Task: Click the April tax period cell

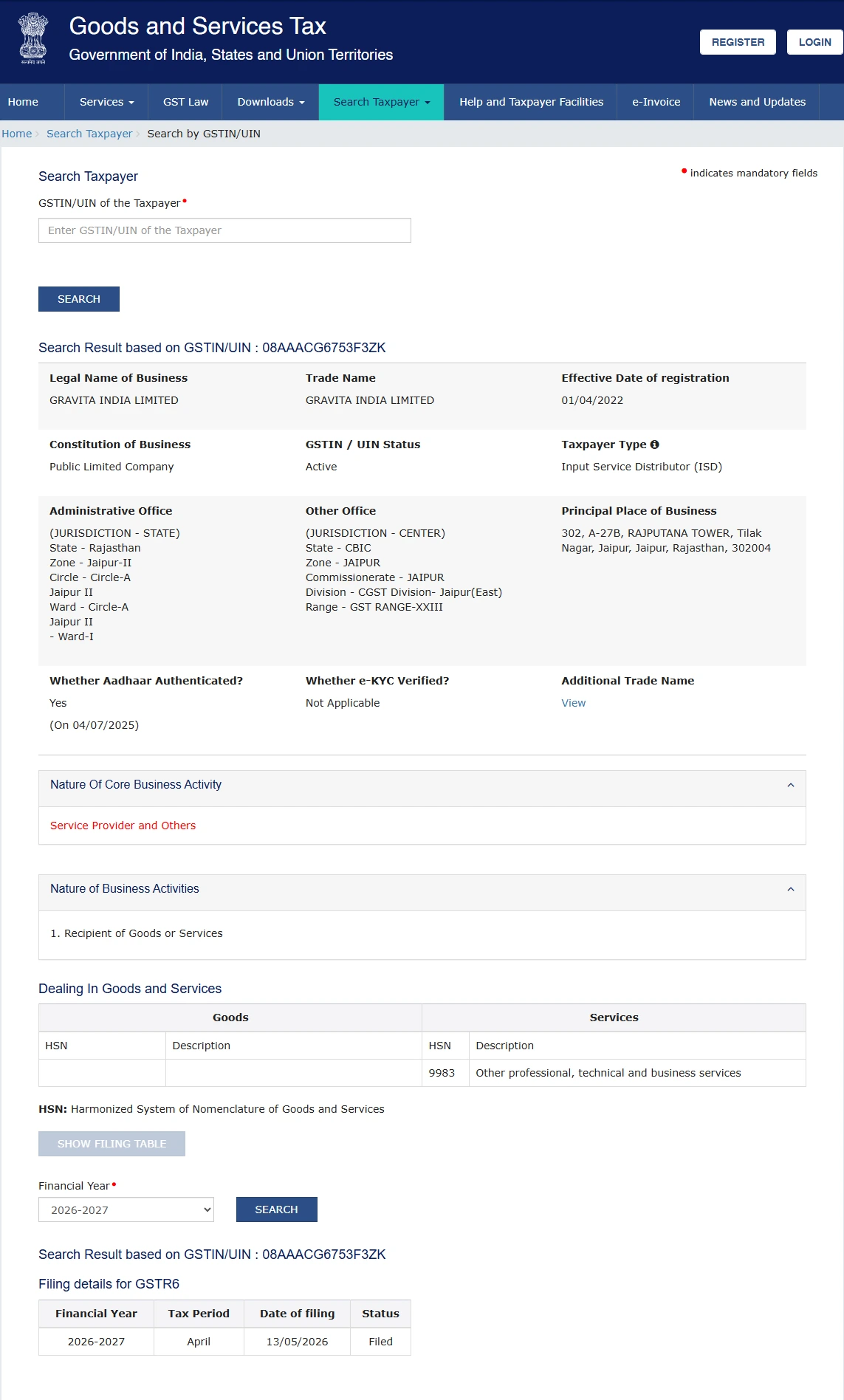Action: pyautogui.click(x=199, y=1342)
